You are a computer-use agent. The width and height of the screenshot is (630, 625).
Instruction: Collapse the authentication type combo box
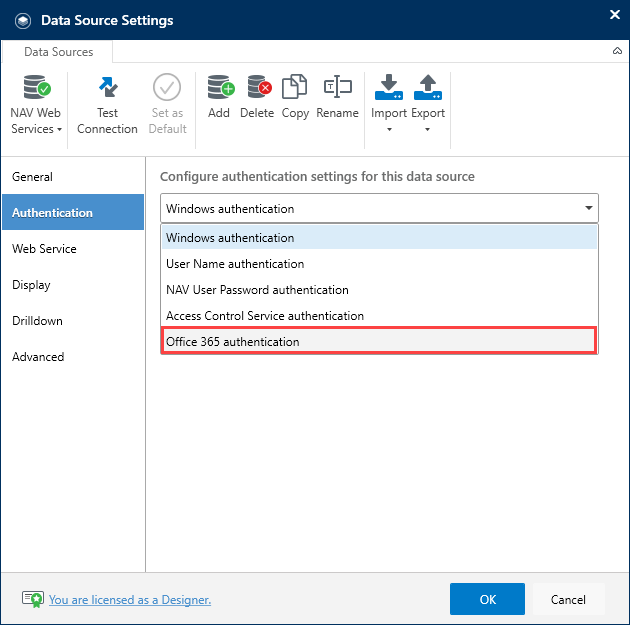[x=589, y=208]
